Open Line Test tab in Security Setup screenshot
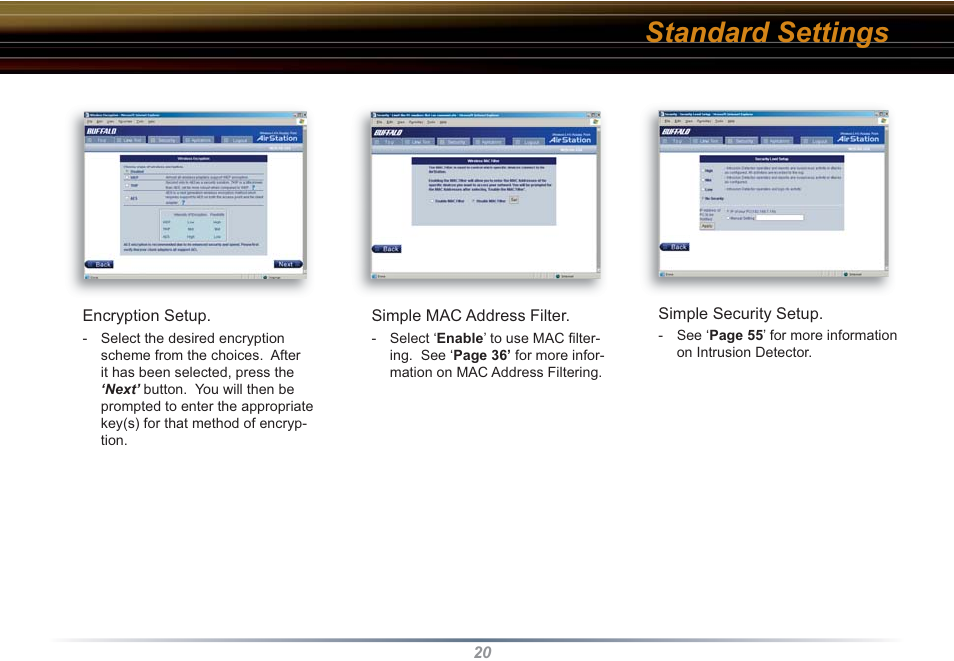 (x=706, y=141)
